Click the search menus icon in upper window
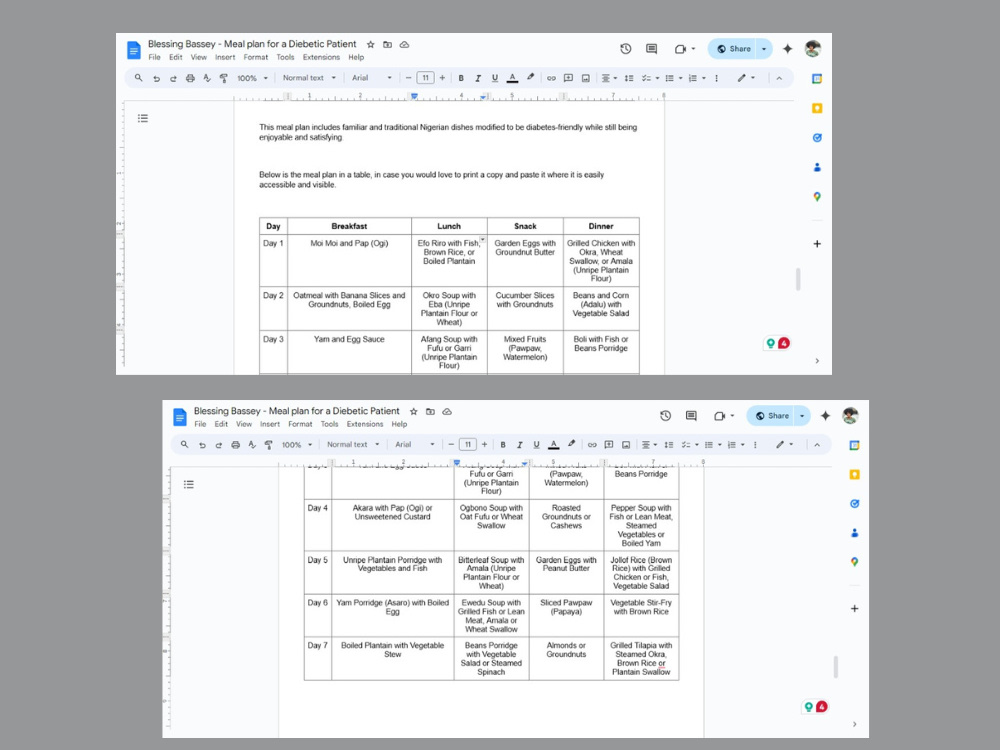This screenshot has width=1000, height=750. pos(138,78)
